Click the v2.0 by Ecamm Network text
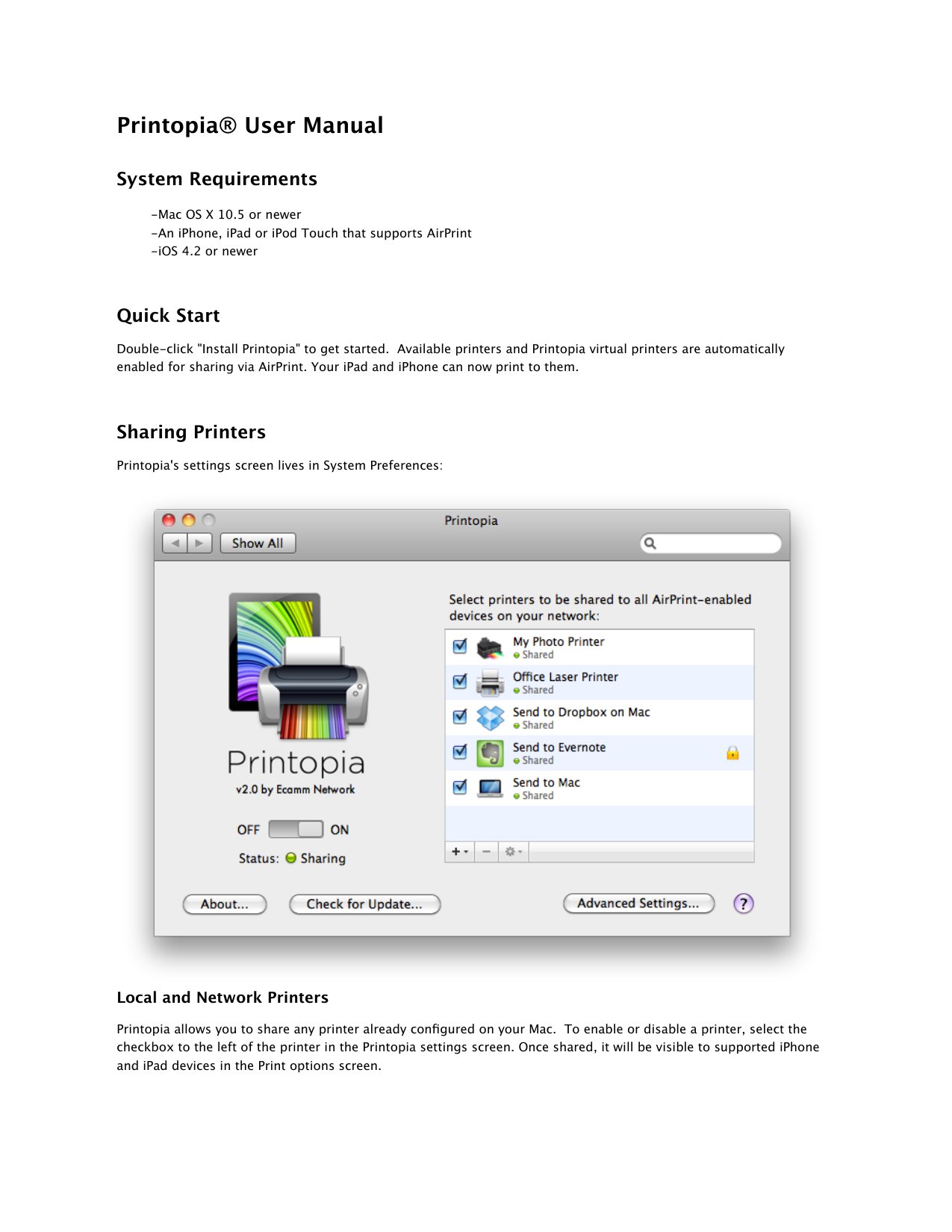The width and height of the screenshot is (952, 1232). pyautogui.click(x=296, y=789)
